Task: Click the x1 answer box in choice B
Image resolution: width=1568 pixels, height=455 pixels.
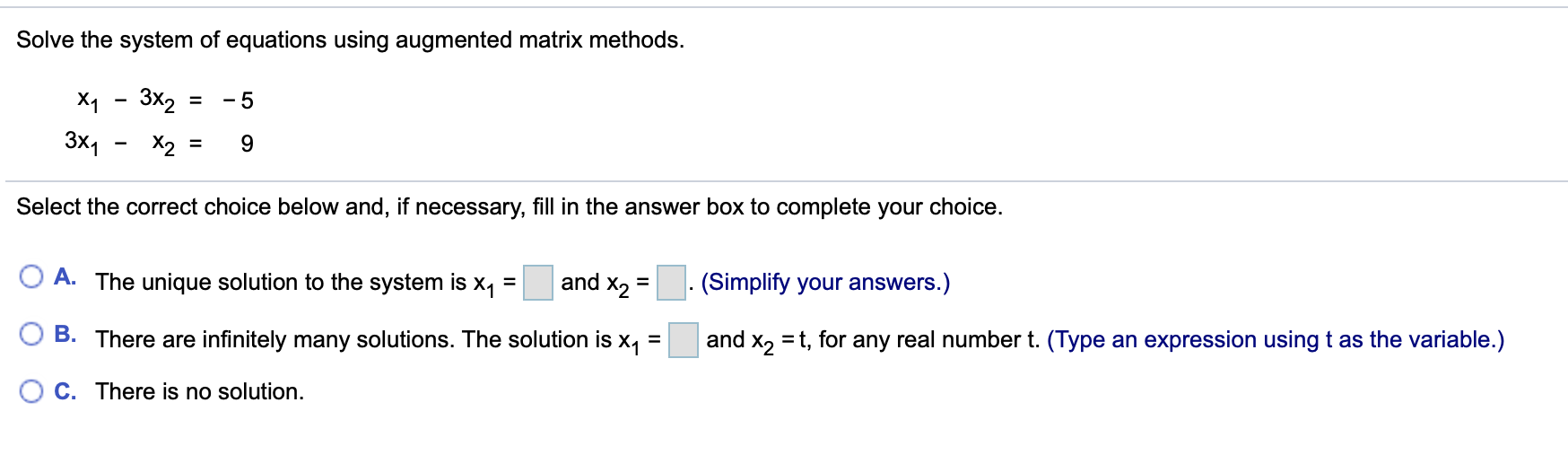Action: coord(684,340)
